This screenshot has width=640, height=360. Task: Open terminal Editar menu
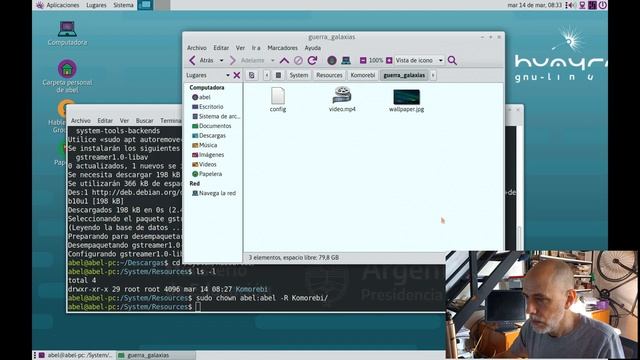coord(105,120)
